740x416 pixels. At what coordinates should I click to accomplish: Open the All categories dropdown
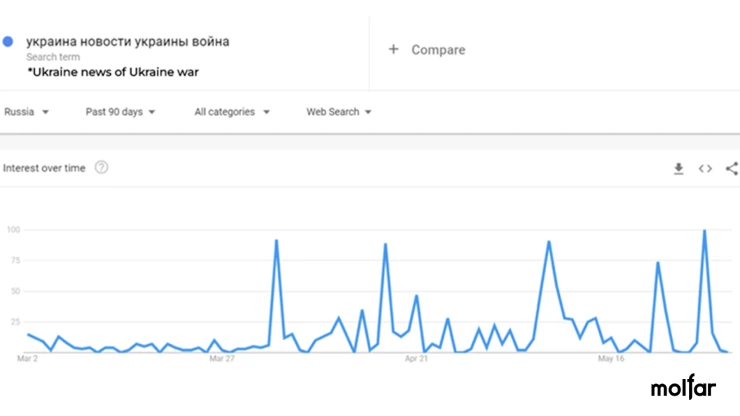tap(232, 112)
